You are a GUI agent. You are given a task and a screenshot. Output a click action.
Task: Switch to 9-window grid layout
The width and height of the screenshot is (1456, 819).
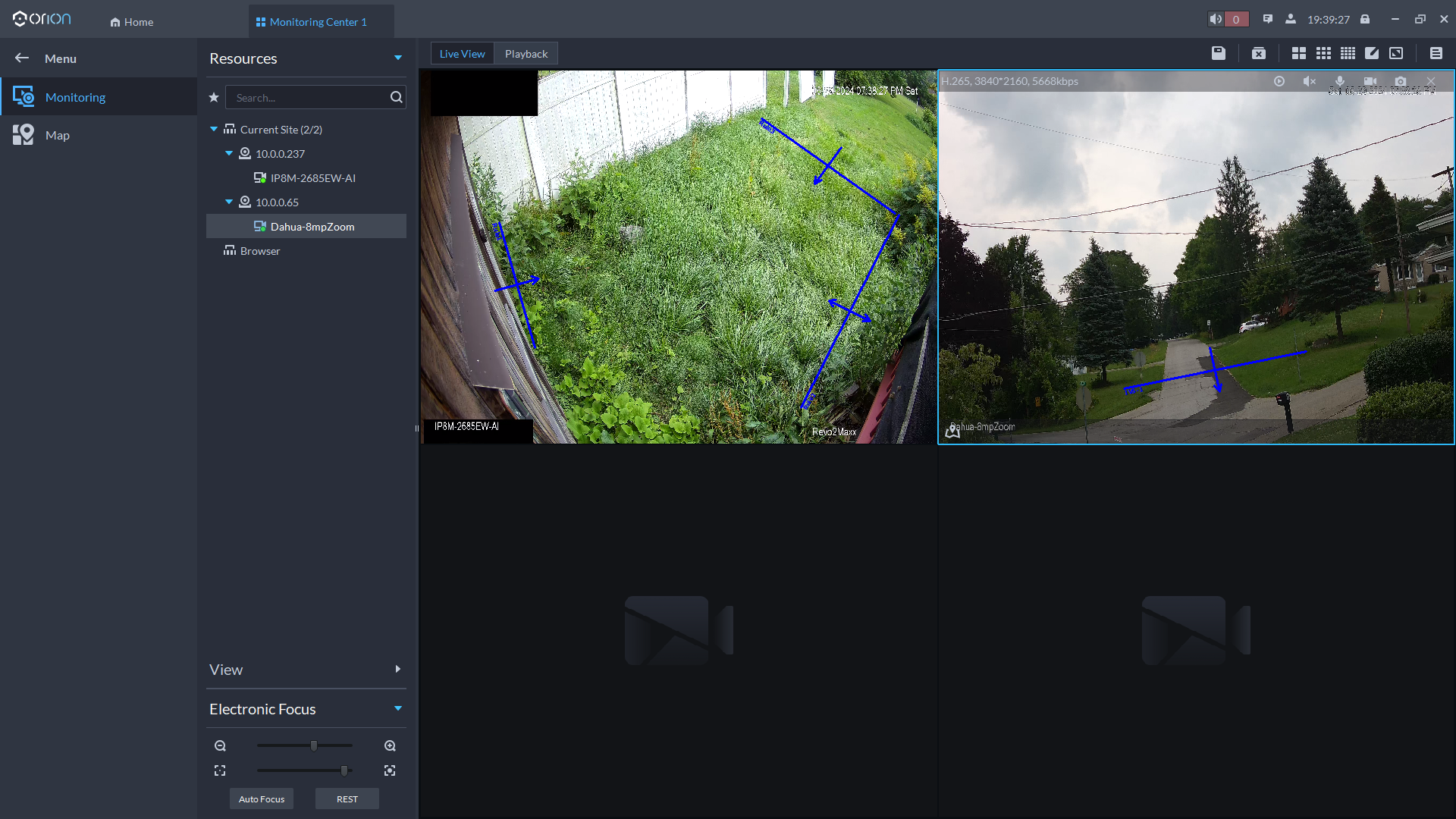(1323, 53)
